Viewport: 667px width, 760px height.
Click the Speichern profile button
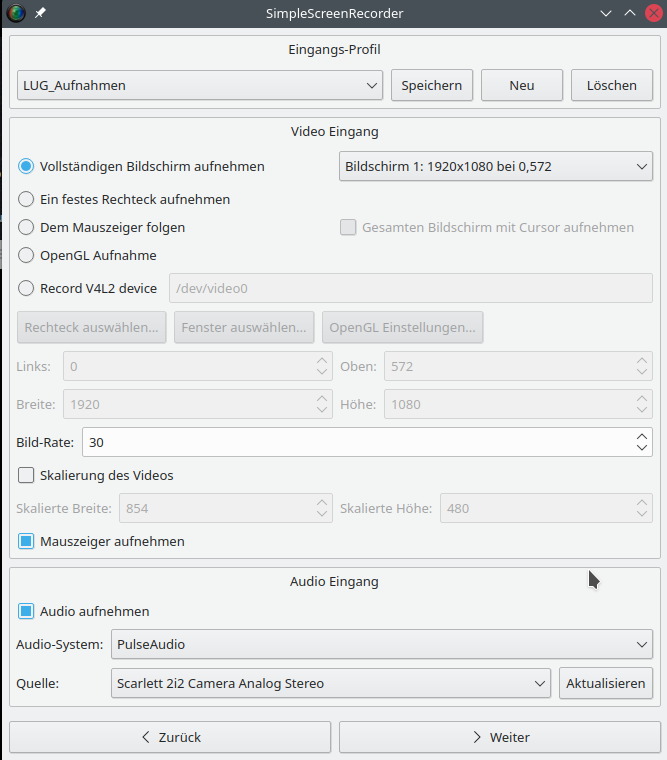[x=432, y=85]
